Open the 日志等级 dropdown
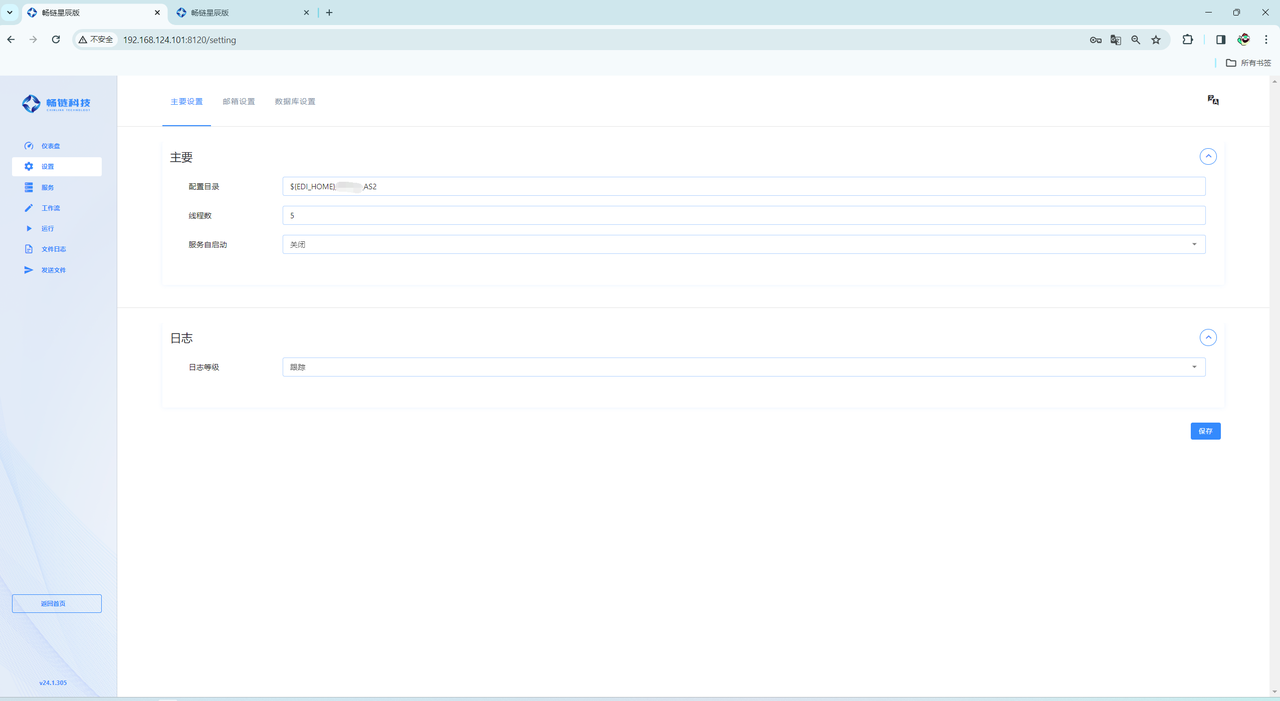Viewport: 1280px width, 701px height. [743, 367]
